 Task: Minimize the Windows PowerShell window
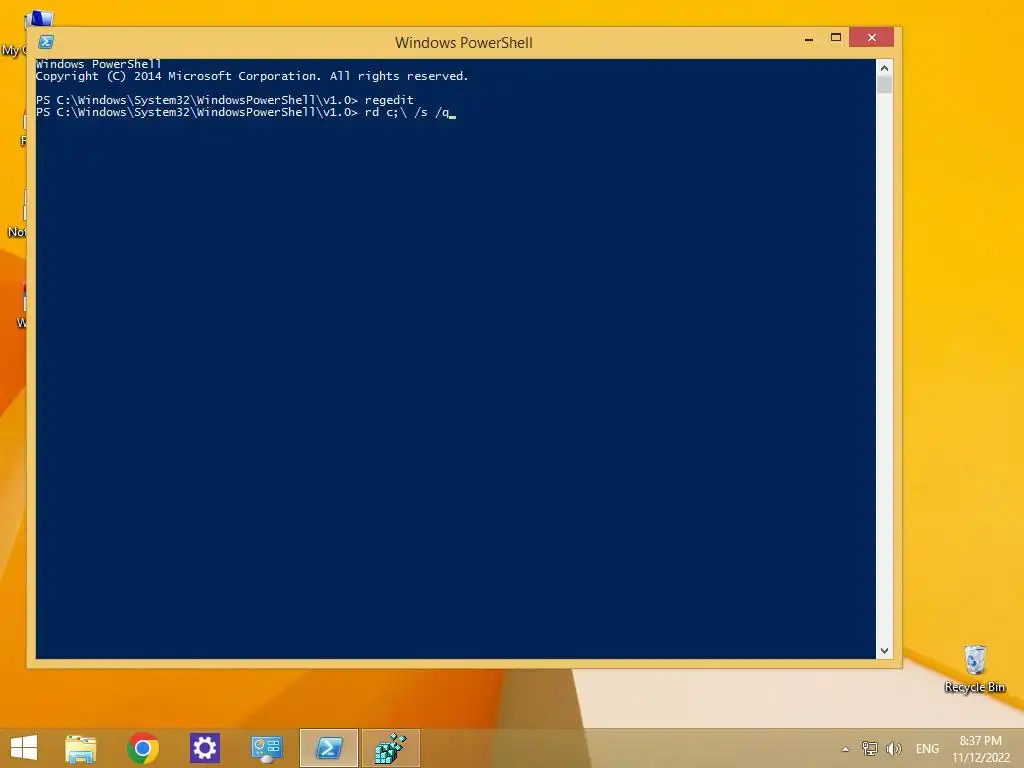[x=809, y=39]
